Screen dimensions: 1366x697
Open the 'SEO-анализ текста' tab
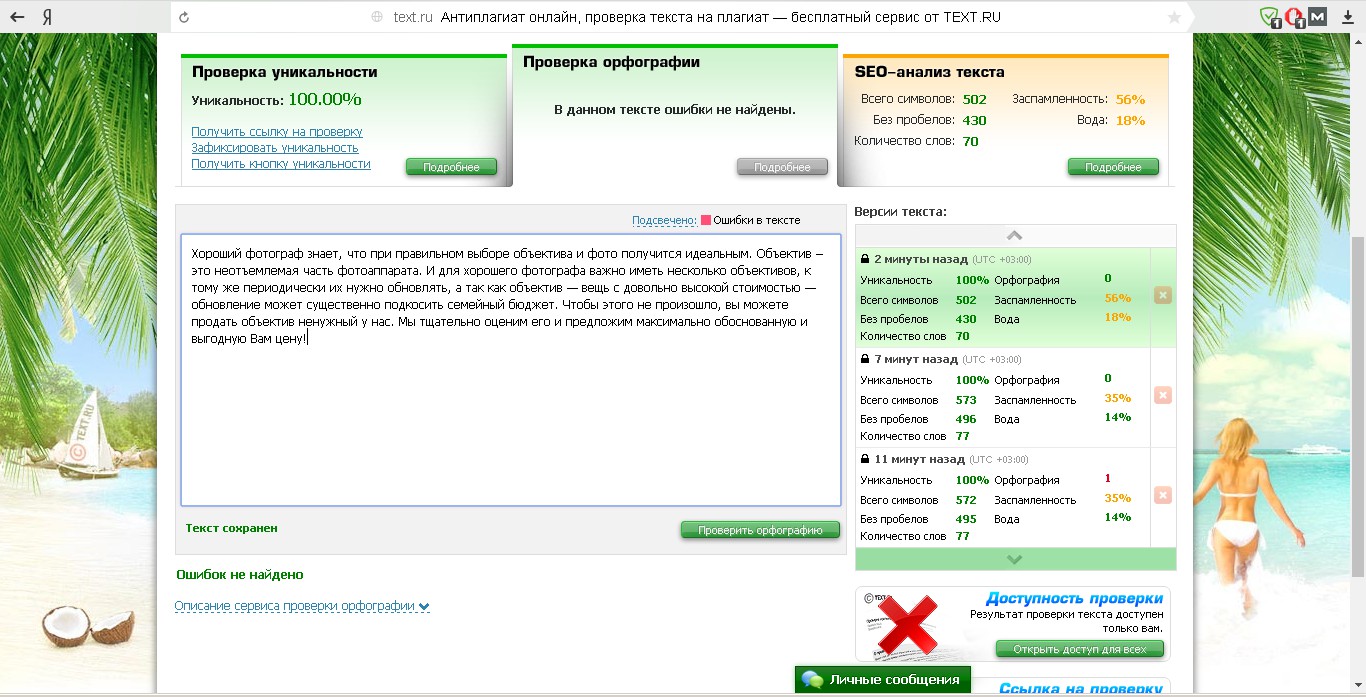(x=930, y=72)
